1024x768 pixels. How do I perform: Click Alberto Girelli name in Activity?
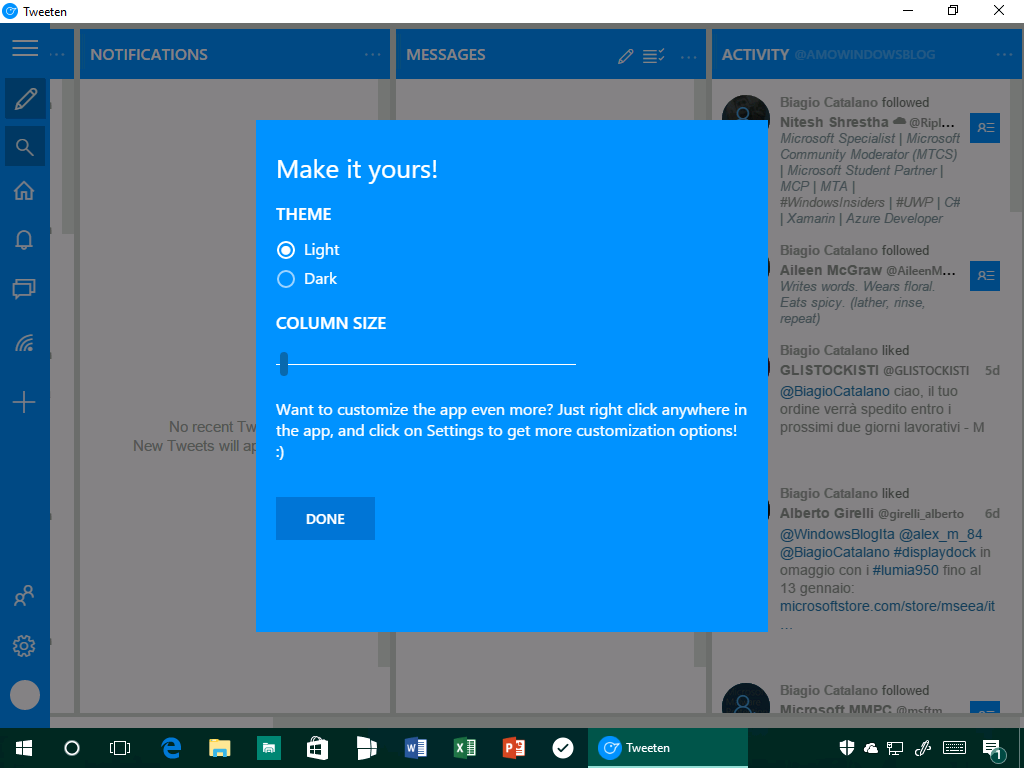coord(826,513)
